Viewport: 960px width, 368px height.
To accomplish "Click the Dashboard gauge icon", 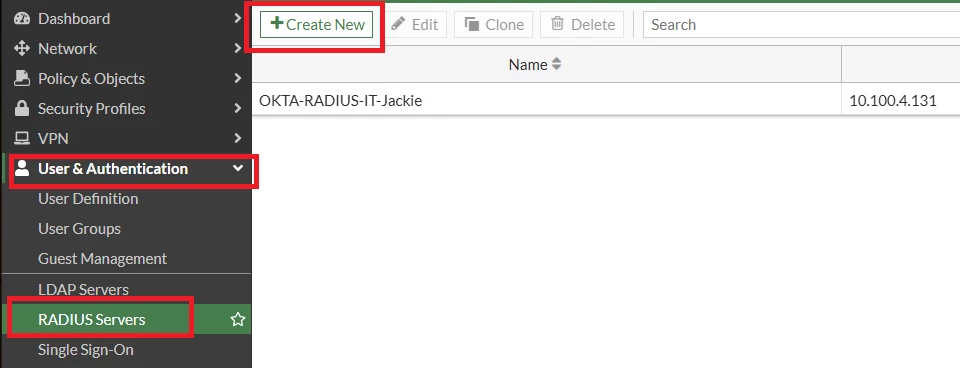I will [x=22, y=18].
